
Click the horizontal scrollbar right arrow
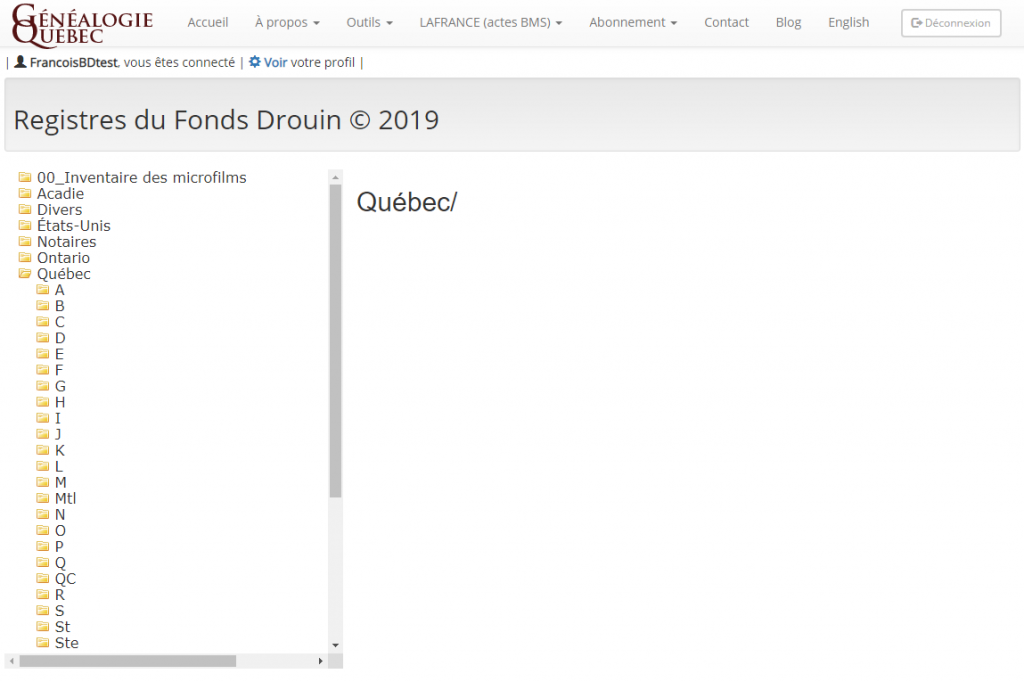[321, 661]
